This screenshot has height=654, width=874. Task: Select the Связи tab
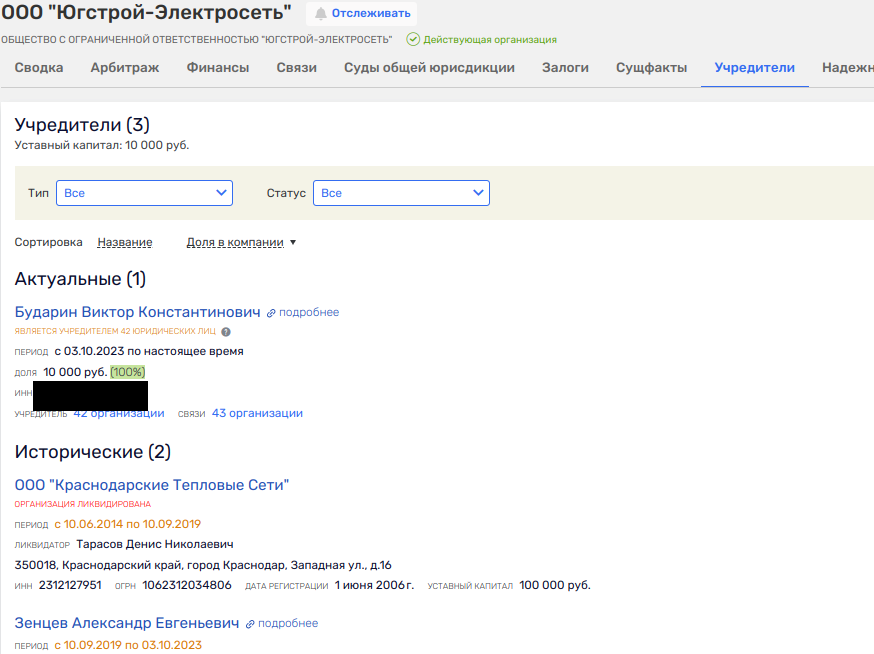pyautogui.click(x=297, y=68)
